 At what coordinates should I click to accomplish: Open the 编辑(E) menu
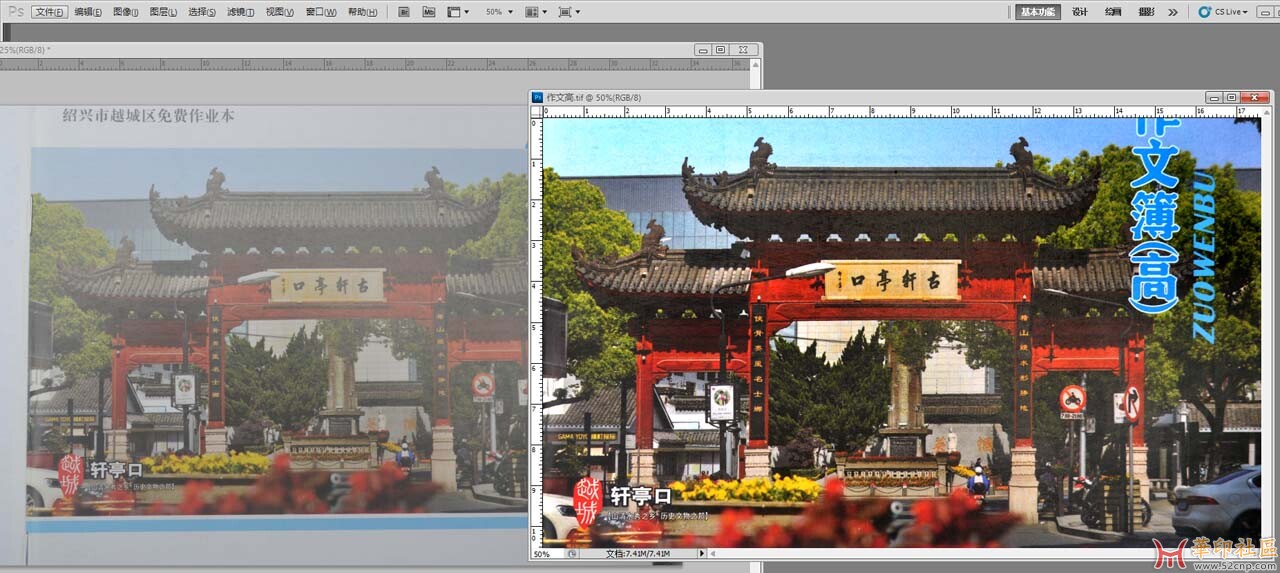coord(89,12)
